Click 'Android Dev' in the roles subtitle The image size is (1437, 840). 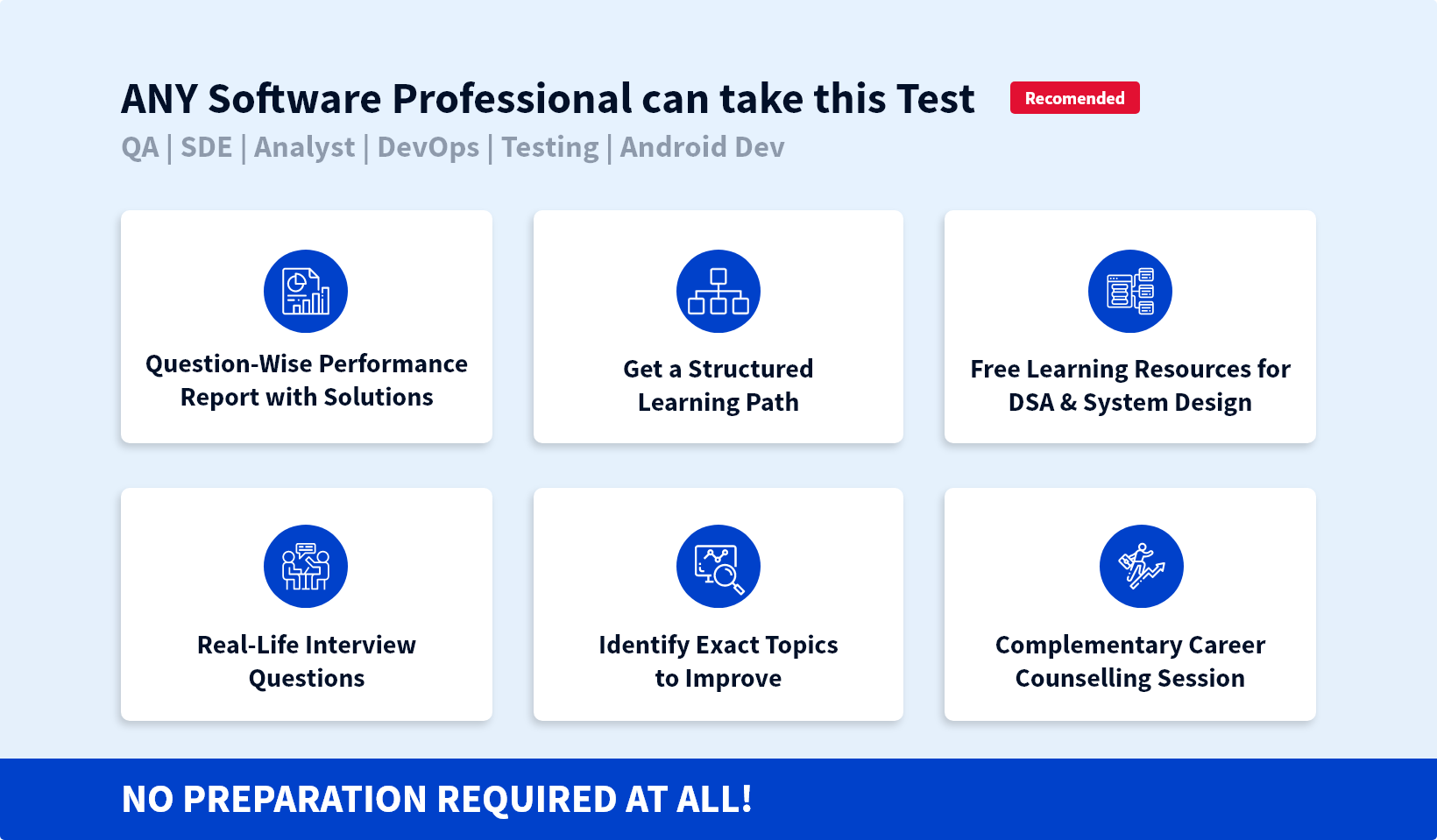pos(702,147)
